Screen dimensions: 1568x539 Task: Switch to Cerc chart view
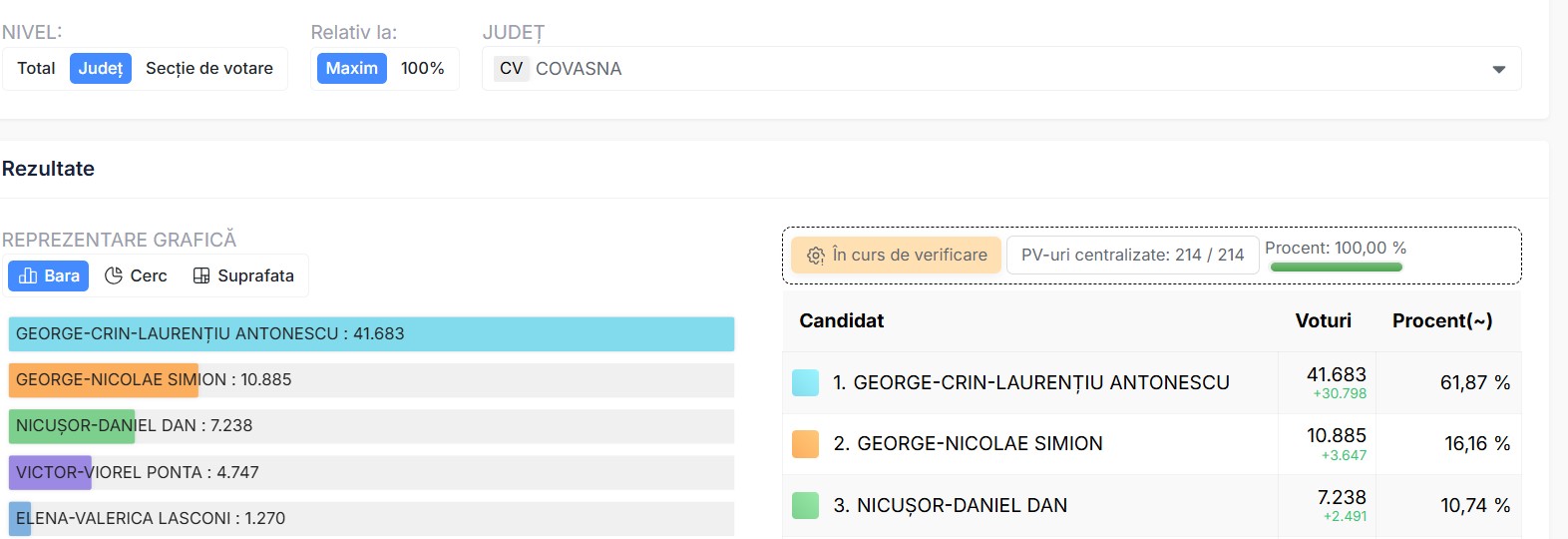tap(137, 275)
